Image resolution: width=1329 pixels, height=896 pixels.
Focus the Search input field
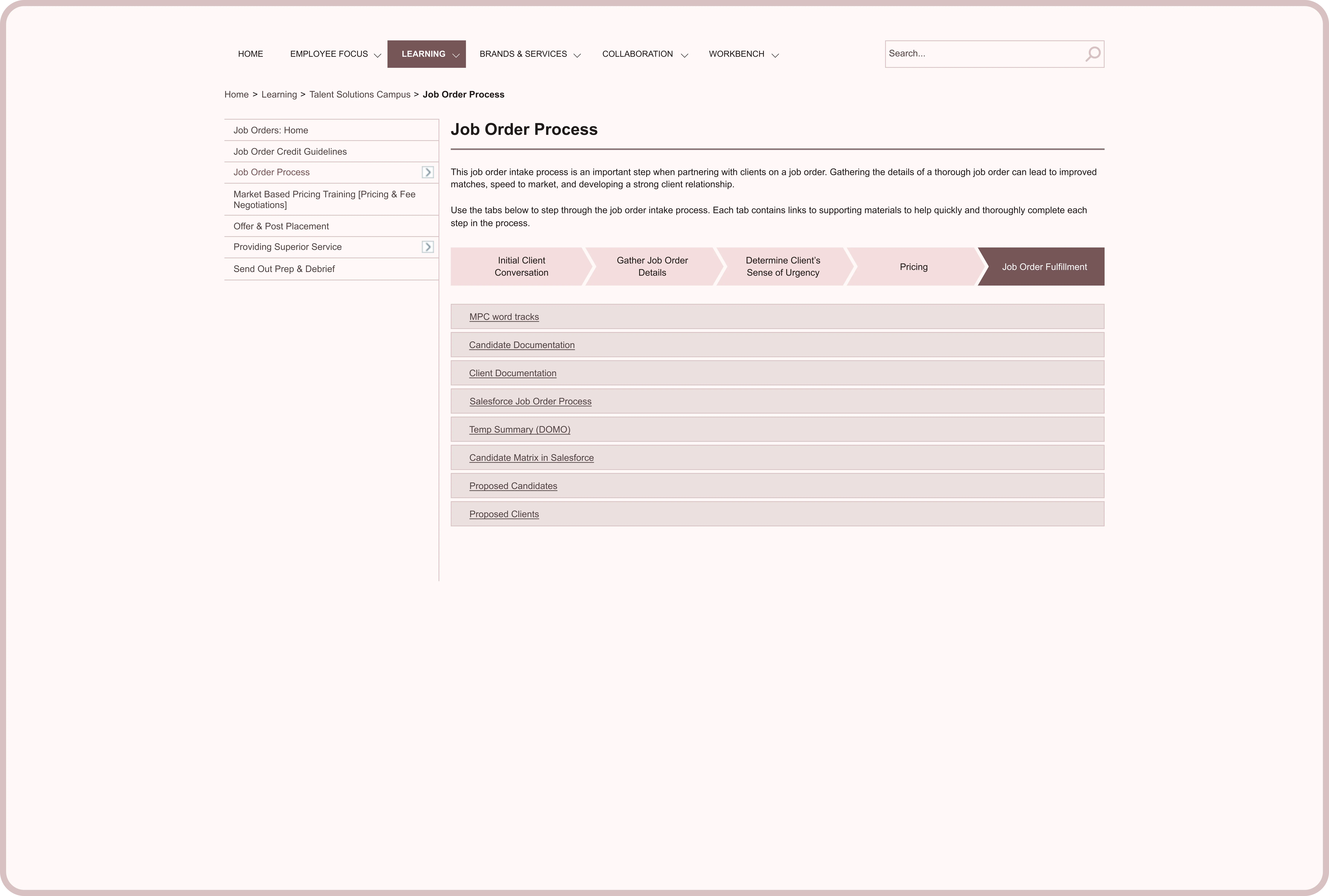click(983, 54)
